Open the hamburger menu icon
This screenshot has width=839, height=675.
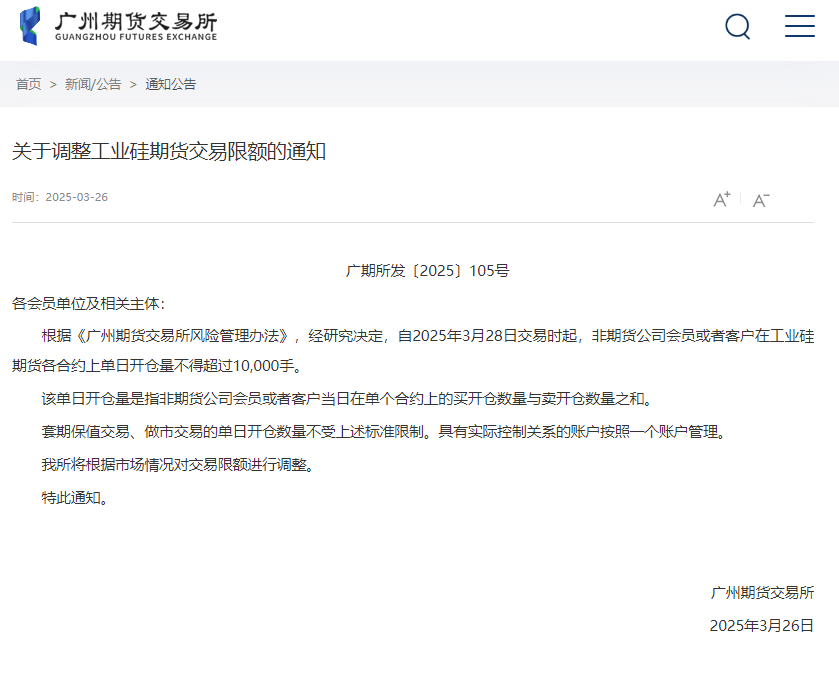799,26
